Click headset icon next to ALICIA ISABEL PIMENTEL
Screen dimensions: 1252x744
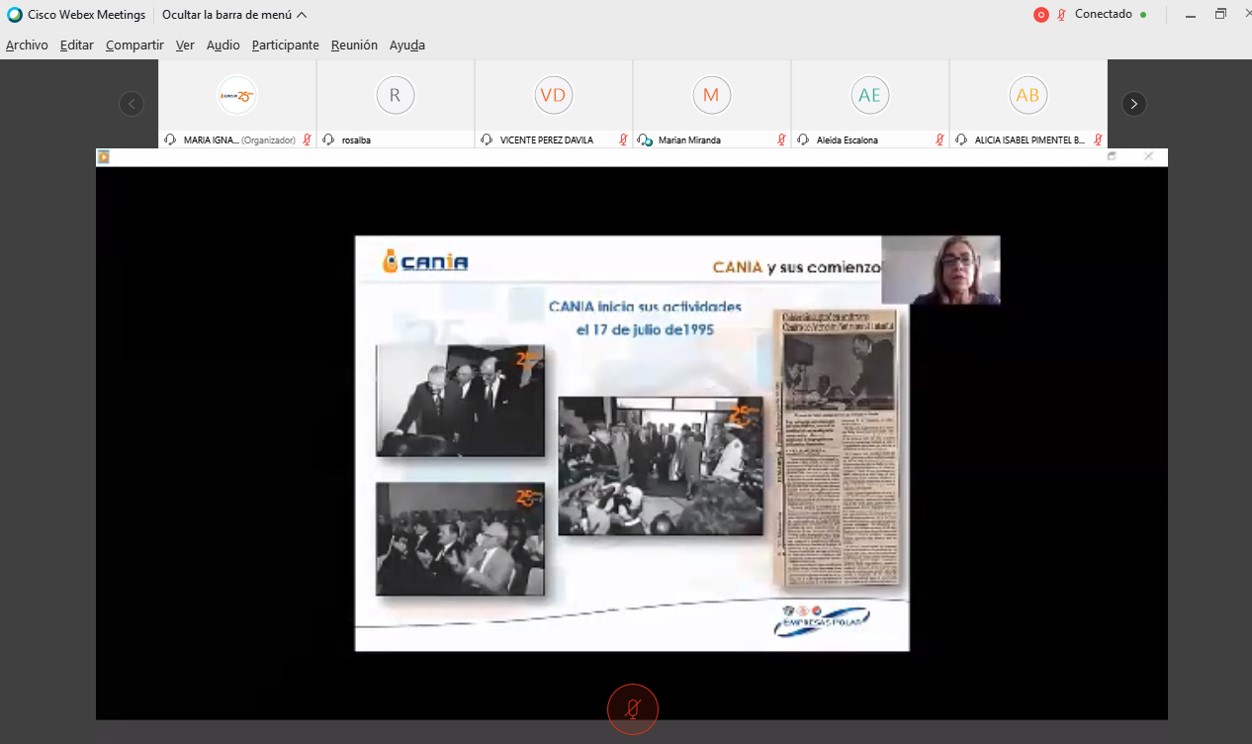[x=960, y=140]
